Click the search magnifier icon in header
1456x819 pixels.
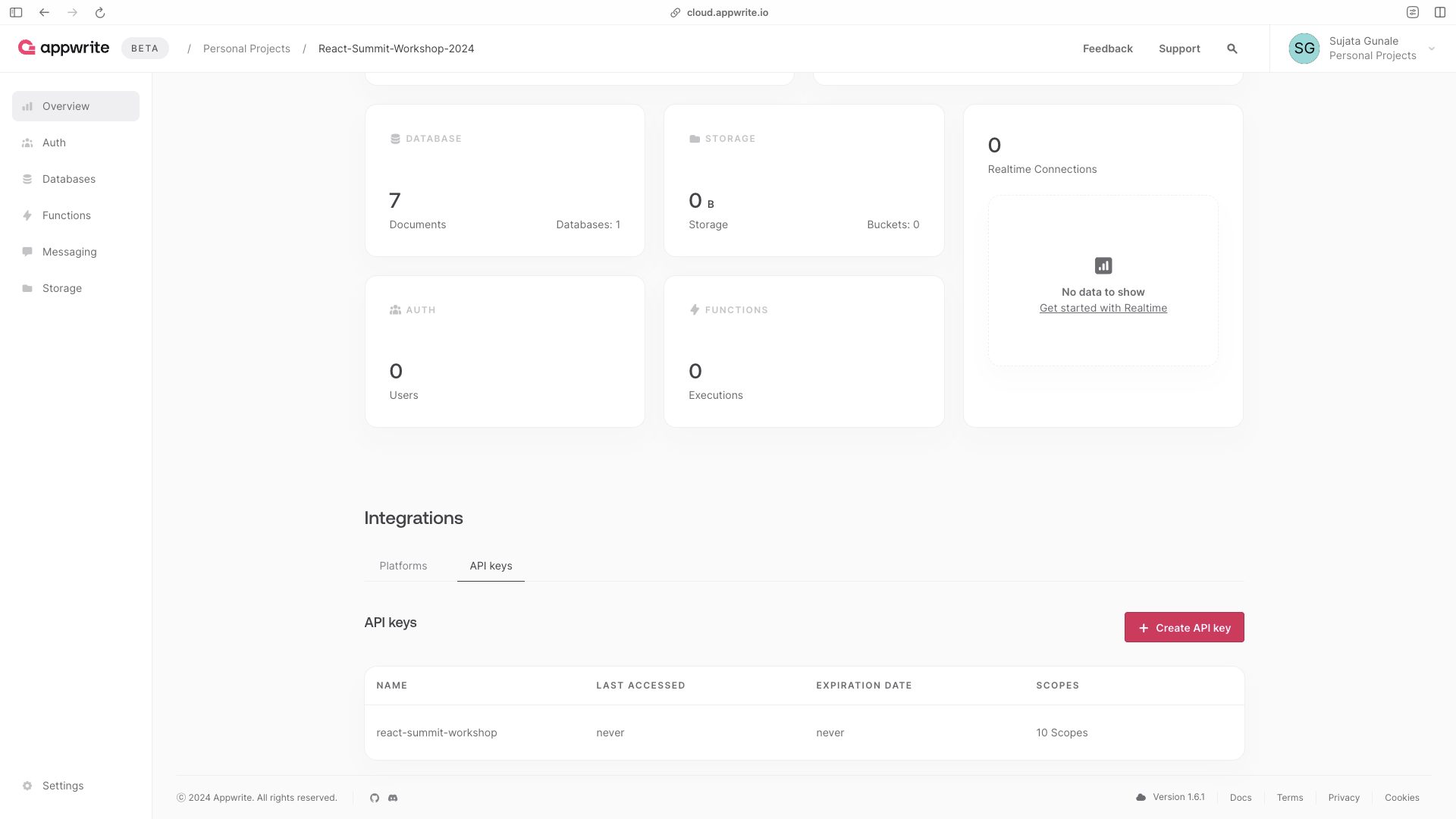[x=1232, y=49]
